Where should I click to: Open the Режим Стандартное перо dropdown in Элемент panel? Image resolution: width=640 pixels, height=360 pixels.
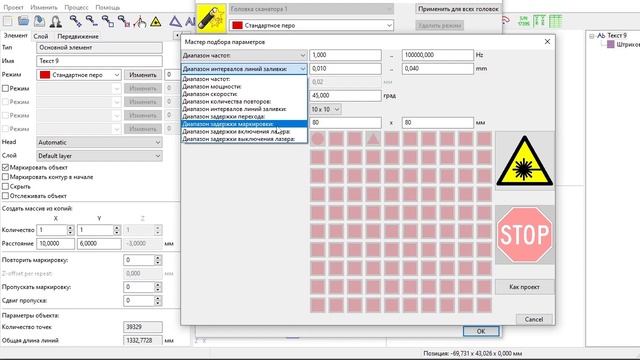click(79, 75)
